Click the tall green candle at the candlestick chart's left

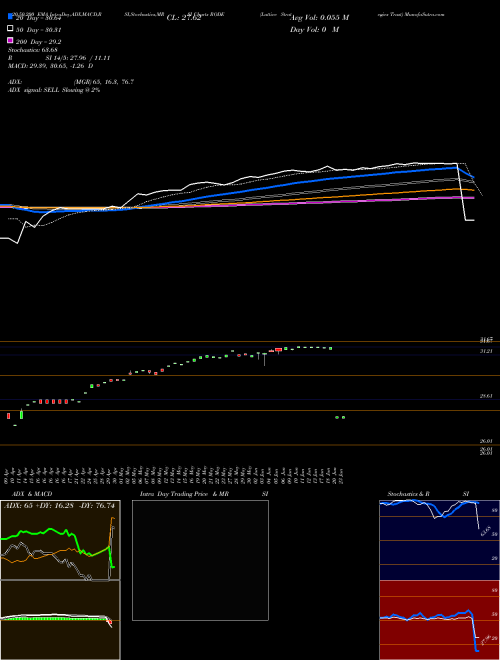pyautogui.click(x=21, y=414)
